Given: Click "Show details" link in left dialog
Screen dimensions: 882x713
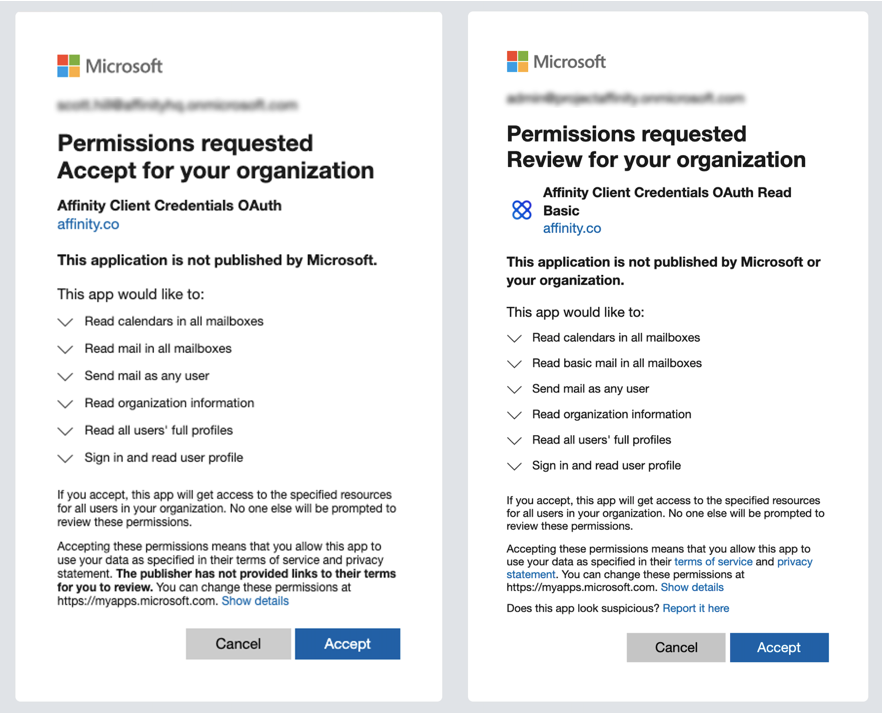Looking at the screenshot, I should [x=255, y=601].
